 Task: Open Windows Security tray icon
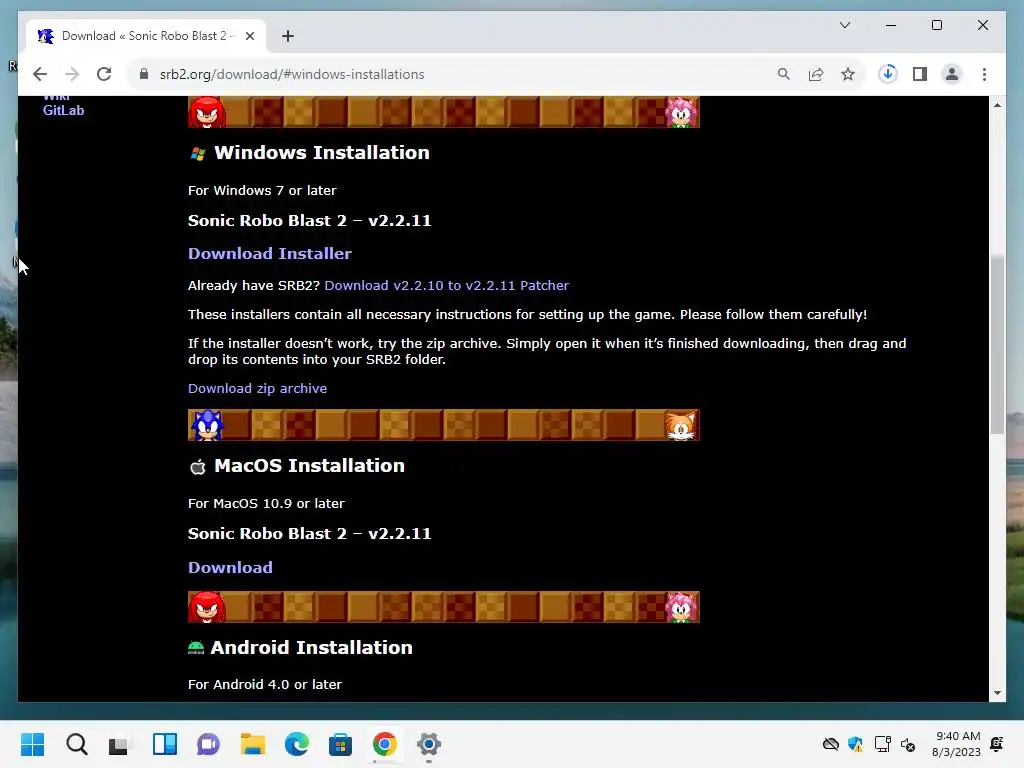click(856, 744)
